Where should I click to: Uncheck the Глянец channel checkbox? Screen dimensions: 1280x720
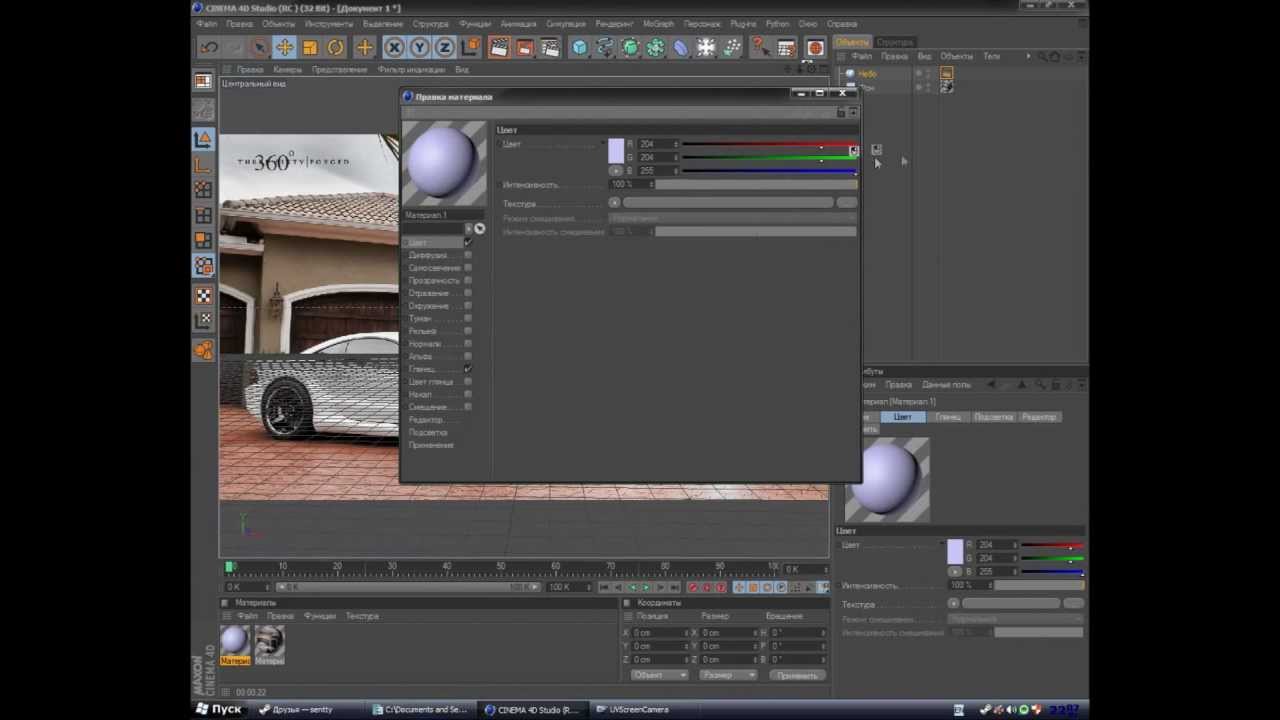point(468,369)
